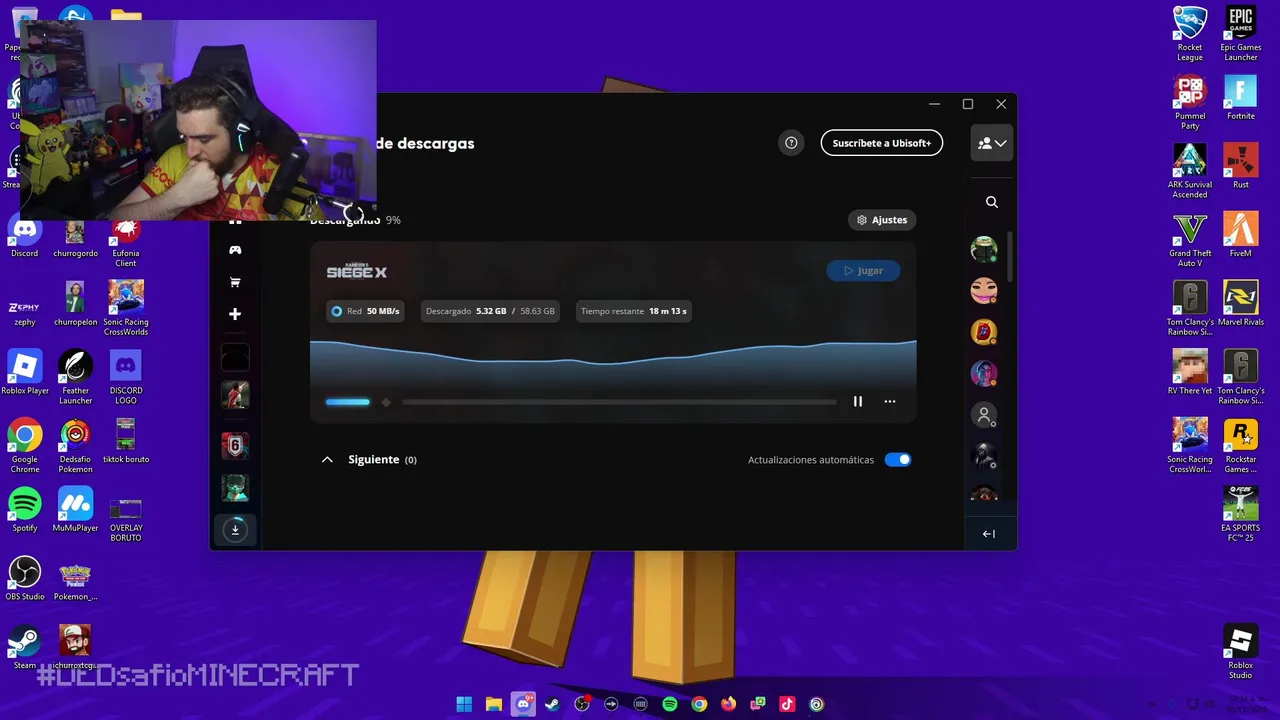Viewport: 1280px width, 720px height.
Task: Click Suscríbete a Ubisoft+ button
Action: point(881,143)
